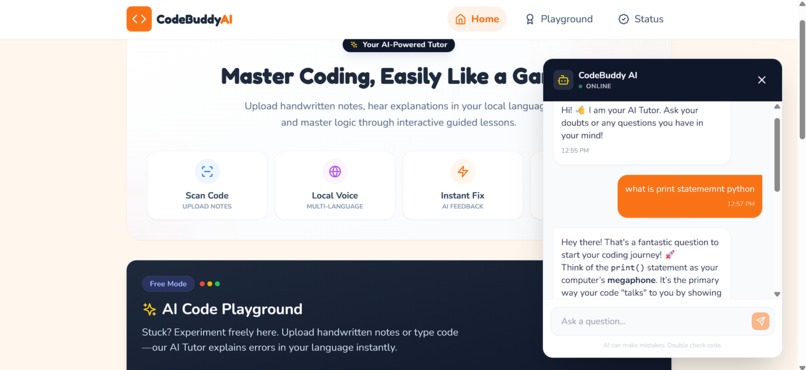
Task: Click the ONLINE status indicator
Action: pyautogui.click(x=595, y=86)
